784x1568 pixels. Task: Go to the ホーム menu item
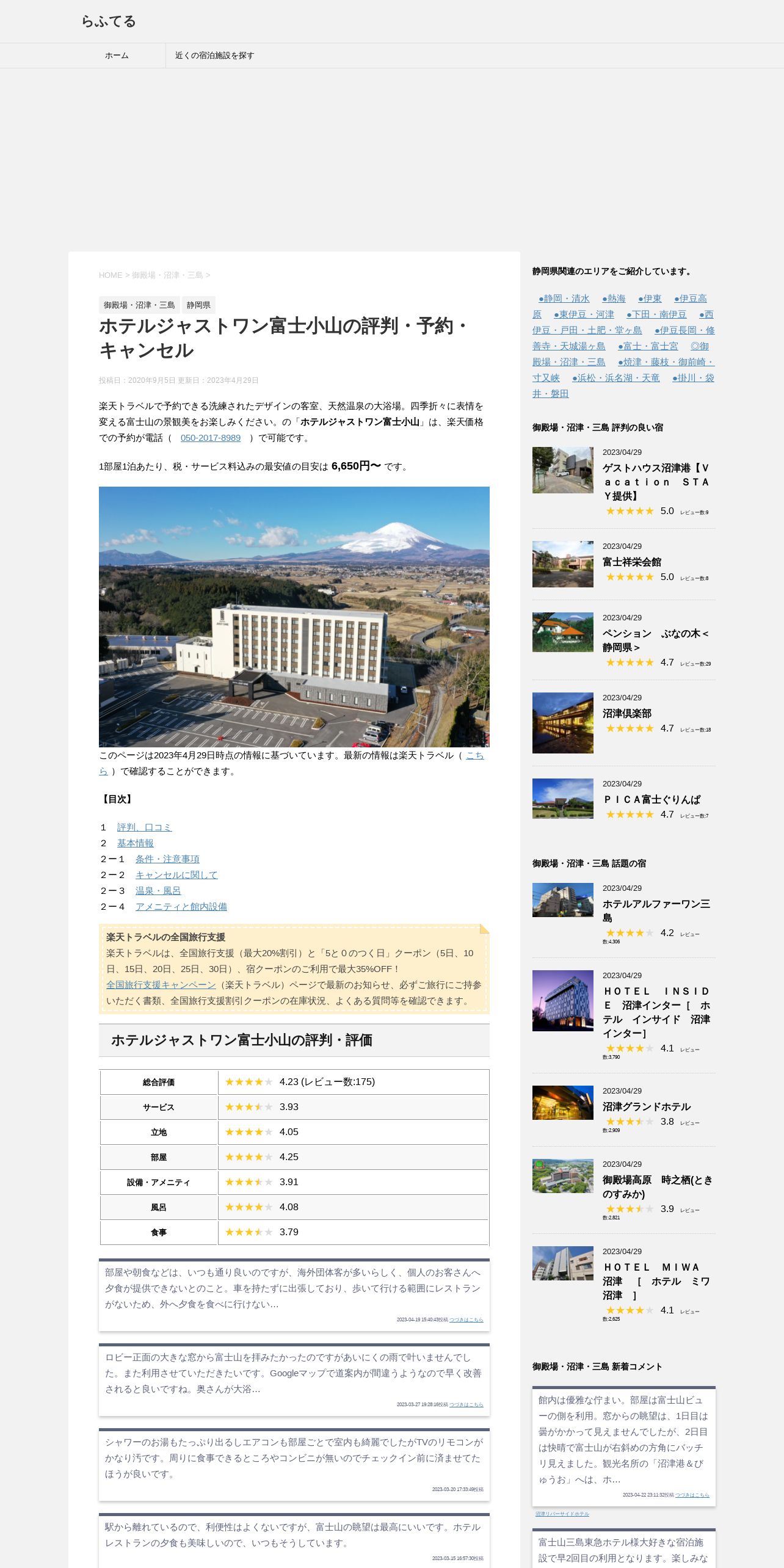pyautogui.click(x=117, y=56)
